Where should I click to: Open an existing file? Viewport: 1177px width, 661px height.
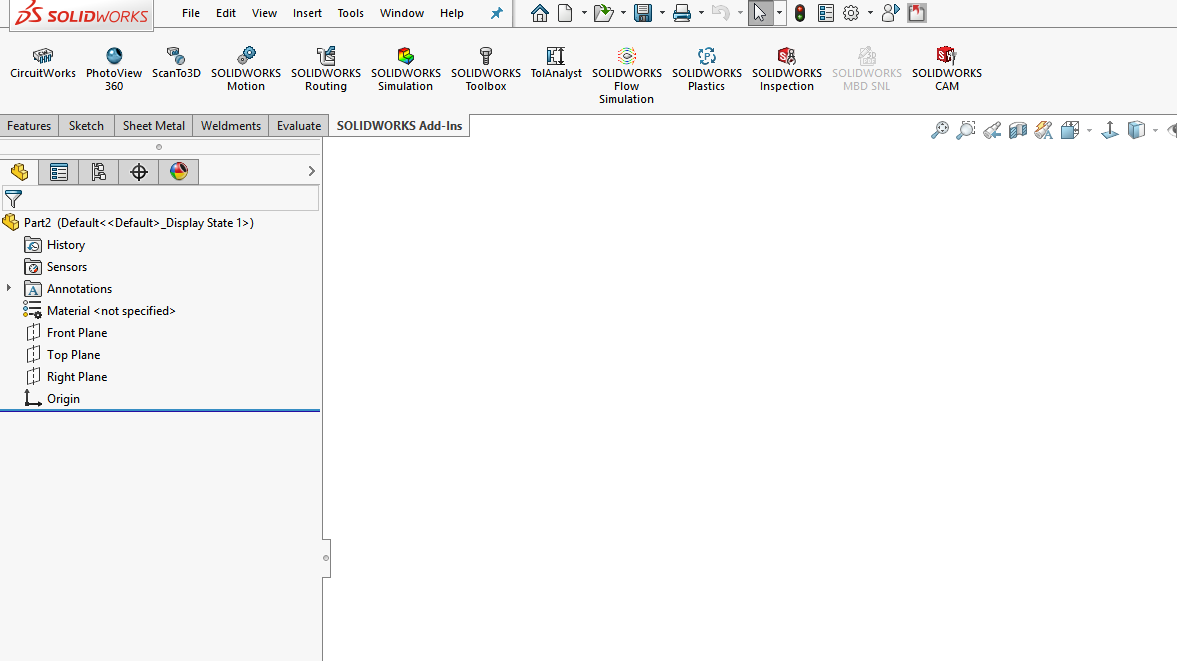603,14
